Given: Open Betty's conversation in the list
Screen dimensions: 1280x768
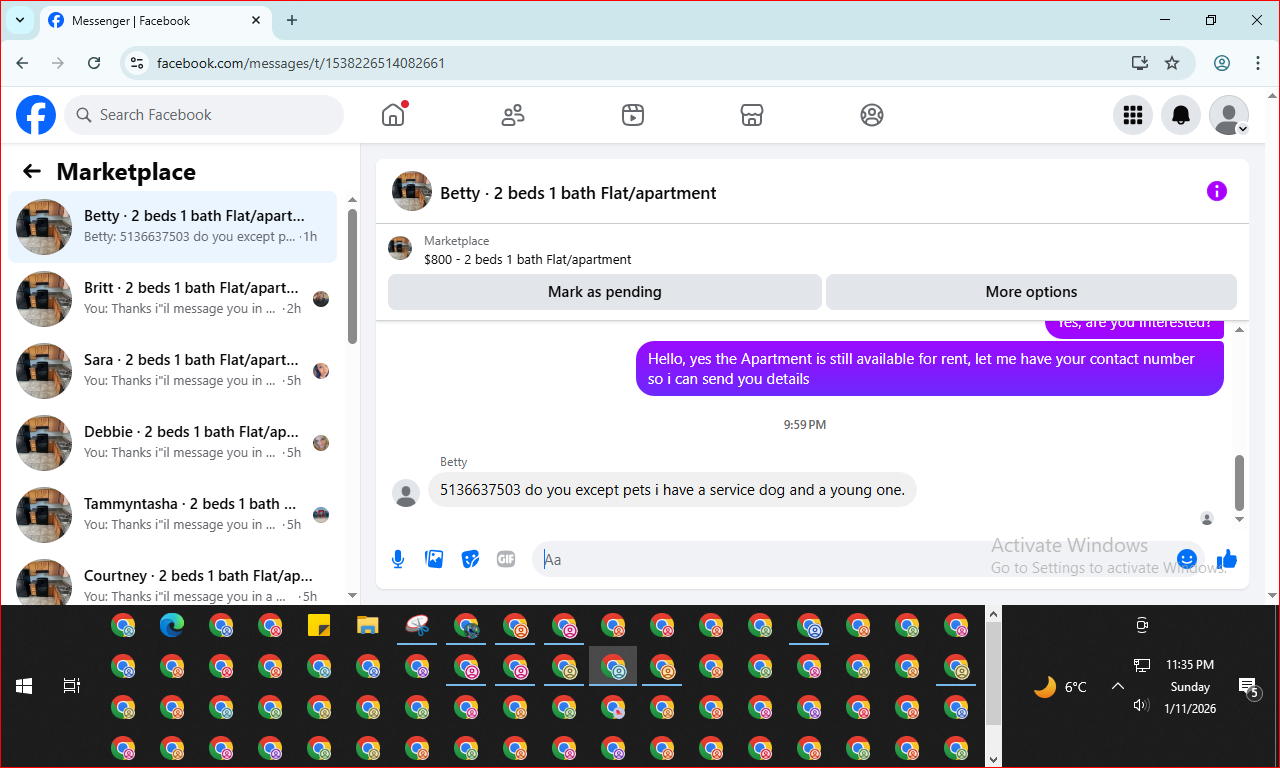Looking at the screenshot, I should 173,227.
